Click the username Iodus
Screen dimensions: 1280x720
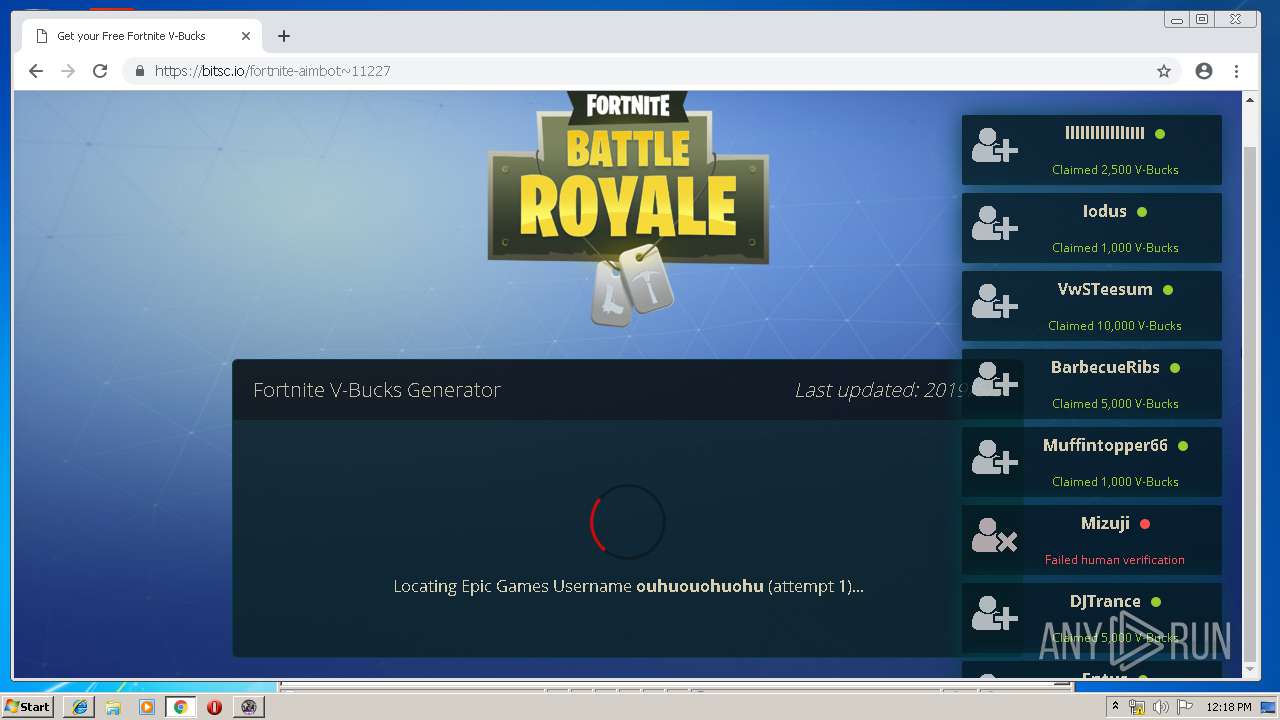coord(1105,211)
